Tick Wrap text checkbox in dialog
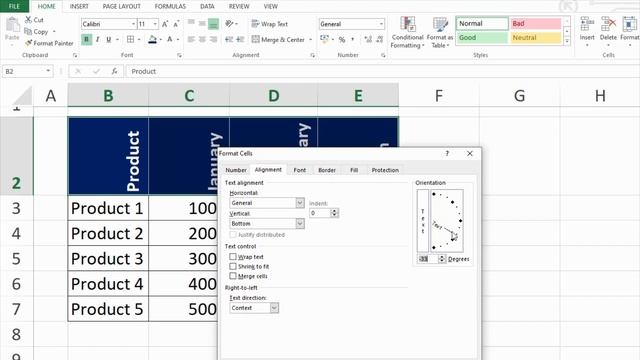 click(233, 257)
